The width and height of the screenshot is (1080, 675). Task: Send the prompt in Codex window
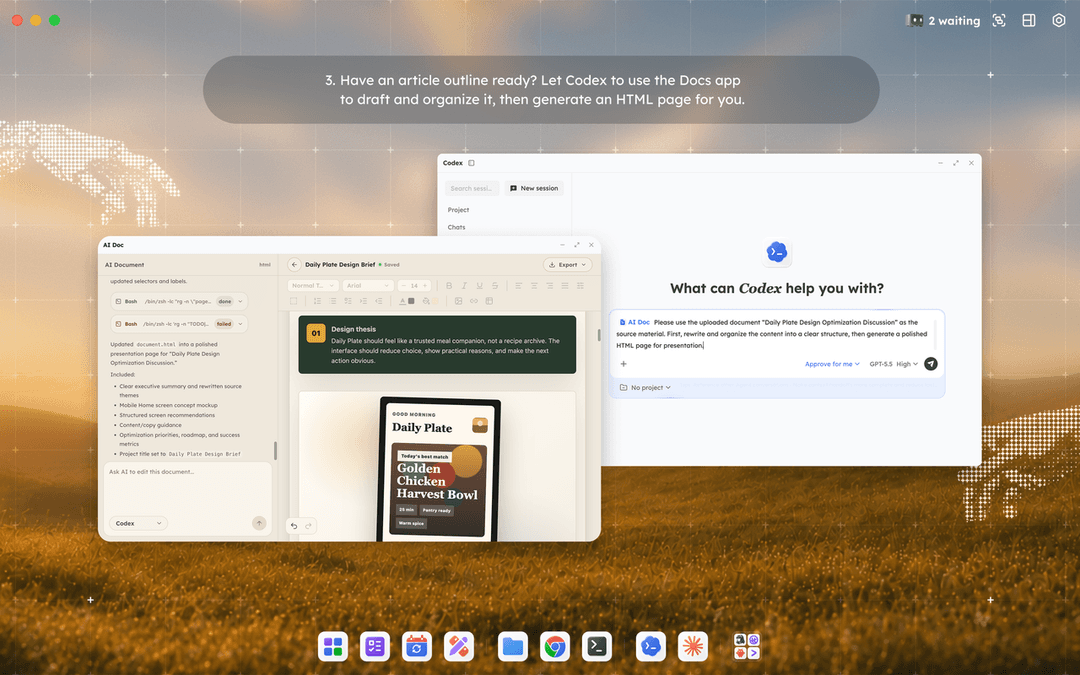931,364
